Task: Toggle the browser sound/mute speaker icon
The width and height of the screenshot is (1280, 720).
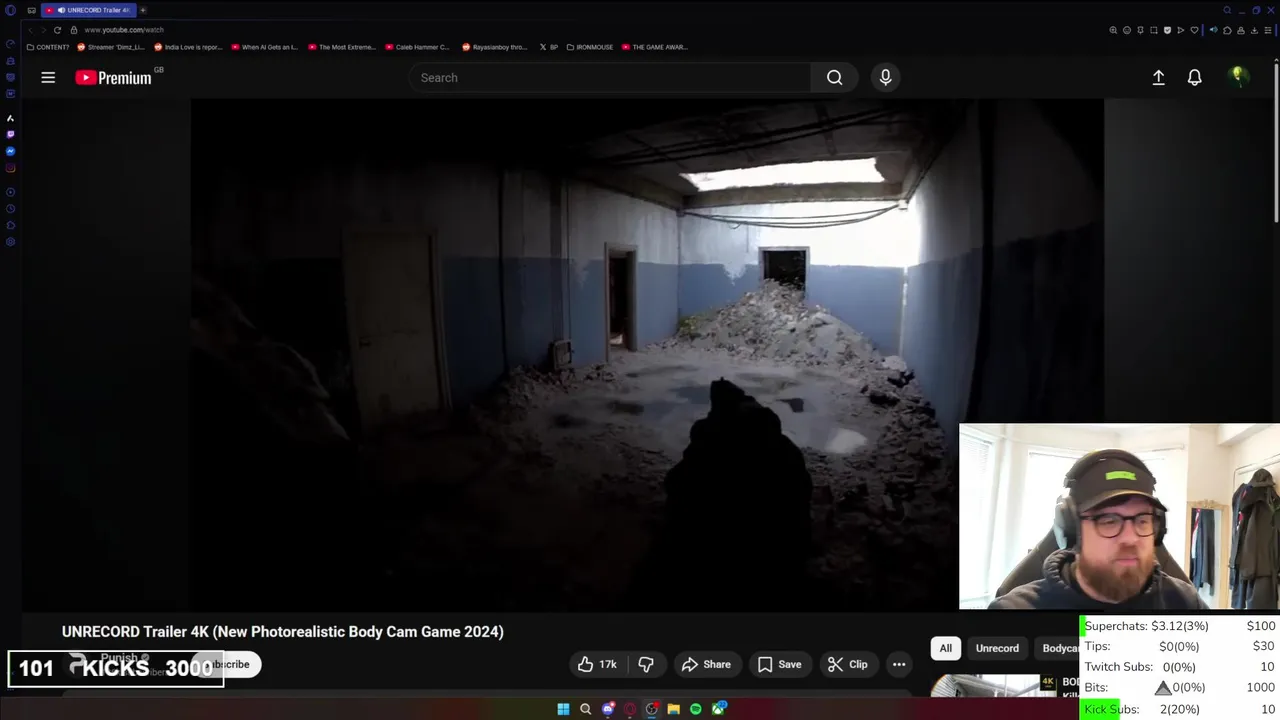Action: (x=1214, y=30)
